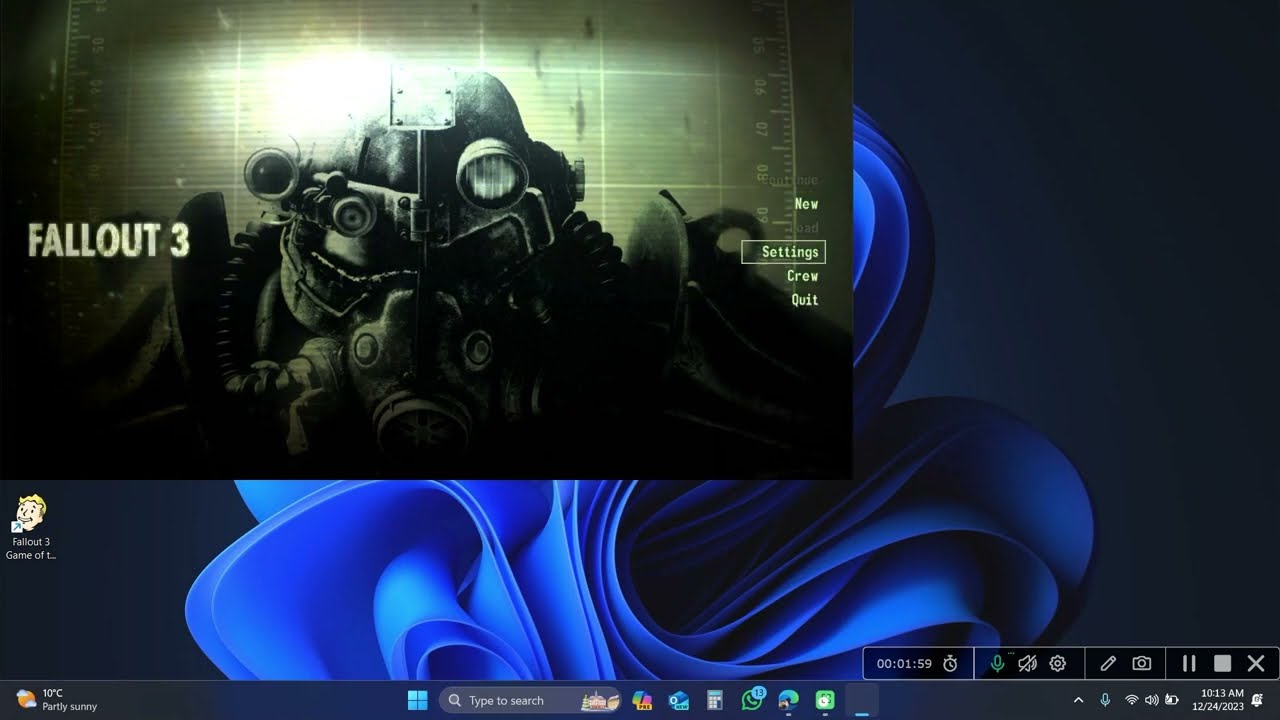
Task: Click the recording elapsed time 00:01:59
Action: click(x=904, y=663)
